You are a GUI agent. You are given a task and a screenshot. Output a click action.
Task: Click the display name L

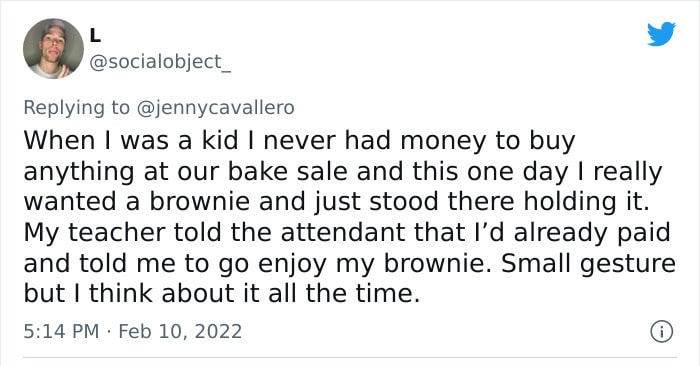tap(95, 35)
